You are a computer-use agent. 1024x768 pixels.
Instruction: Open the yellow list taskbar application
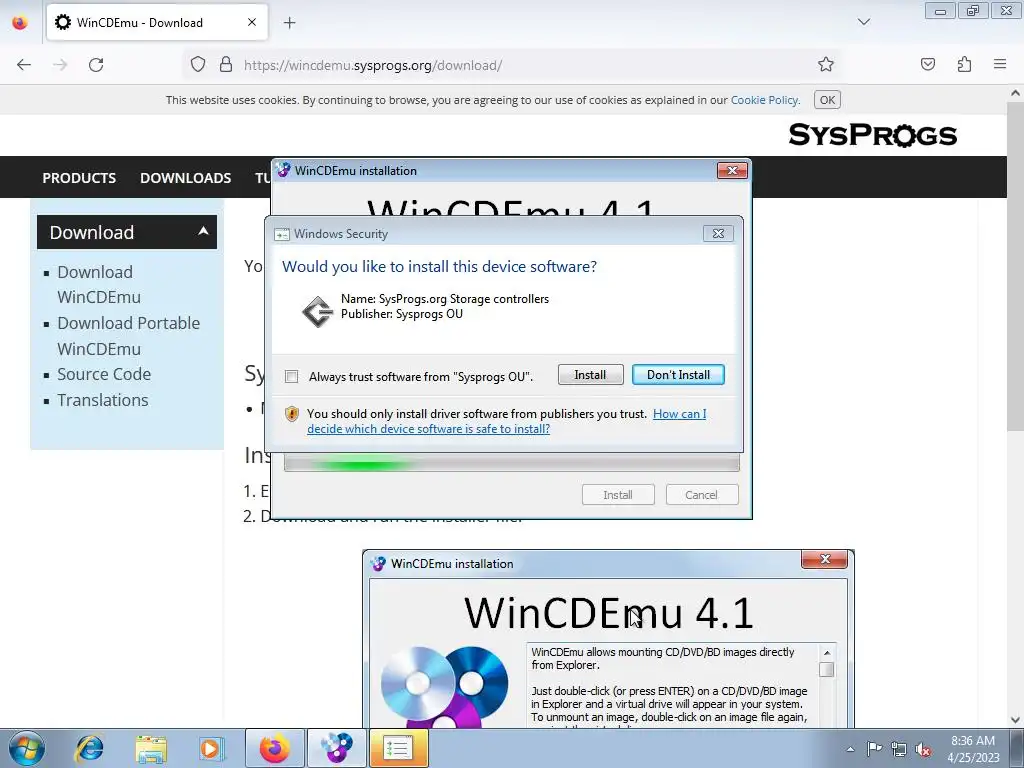[398, 748]
